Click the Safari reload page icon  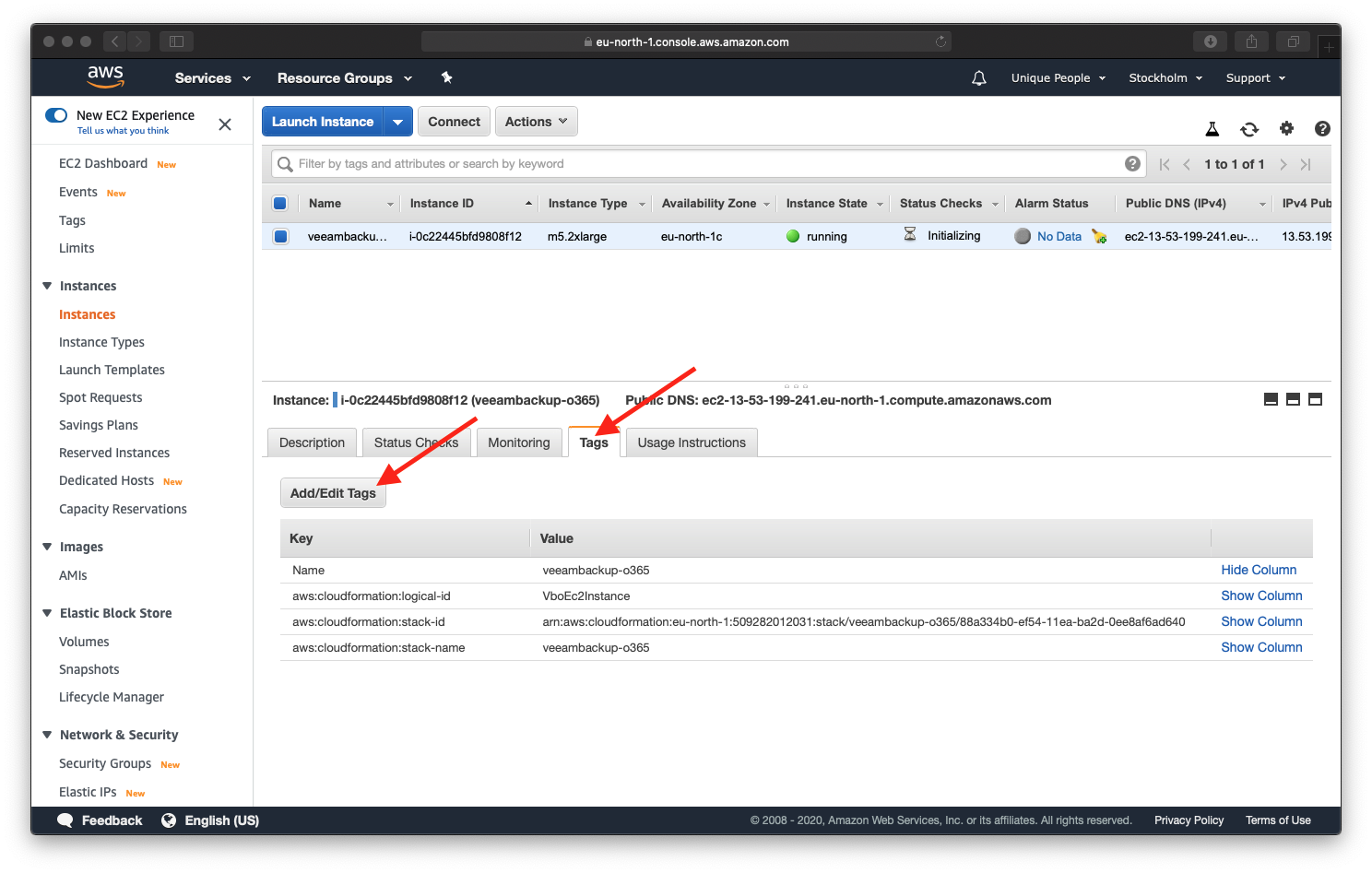940,41
